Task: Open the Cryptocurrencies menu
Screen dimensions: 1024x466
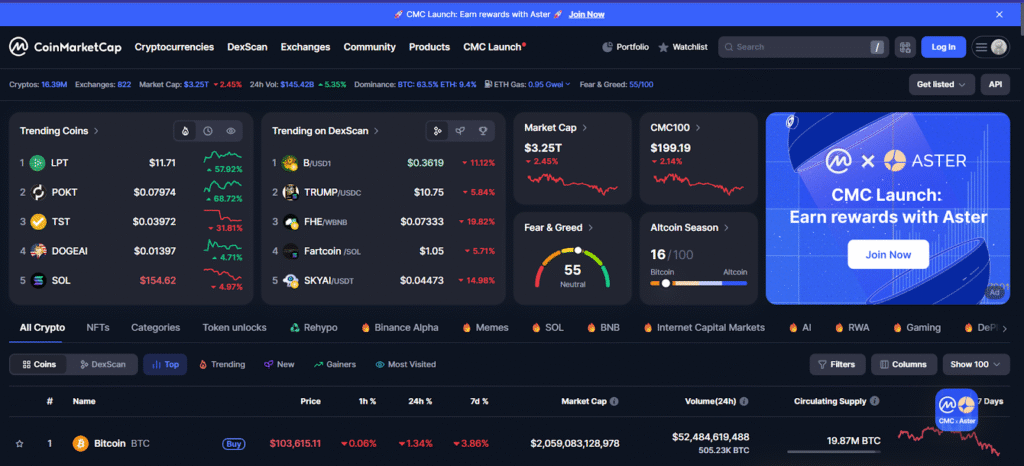Action: tap(174, 47)
